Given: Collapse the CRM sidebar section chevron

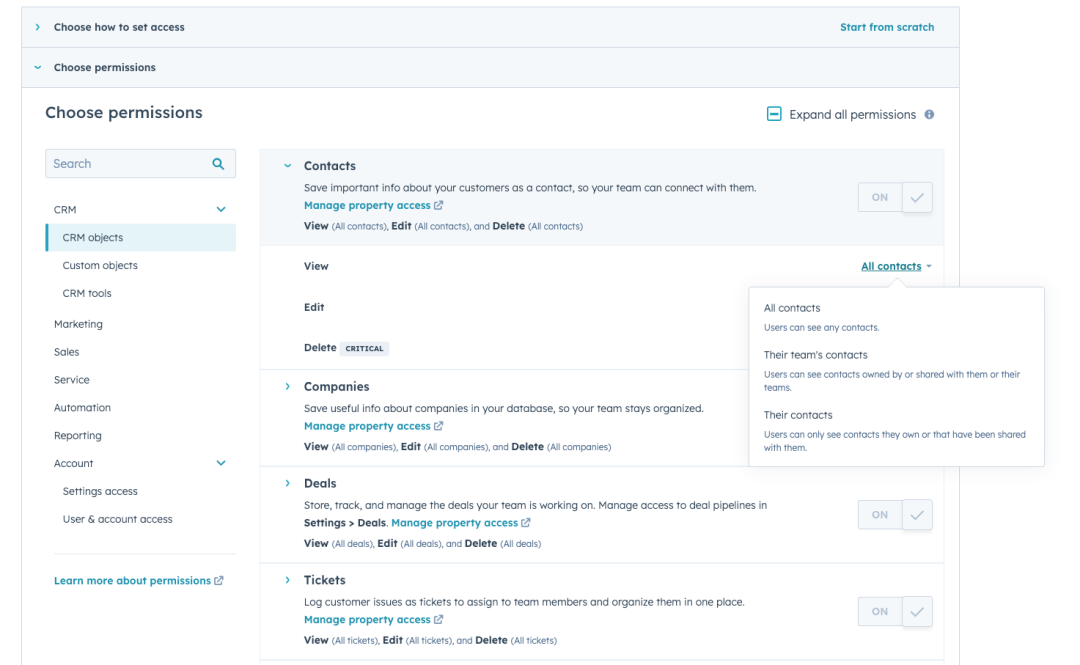Looking at the screenshot, I should pyautogui.click(x=221, y=210).
